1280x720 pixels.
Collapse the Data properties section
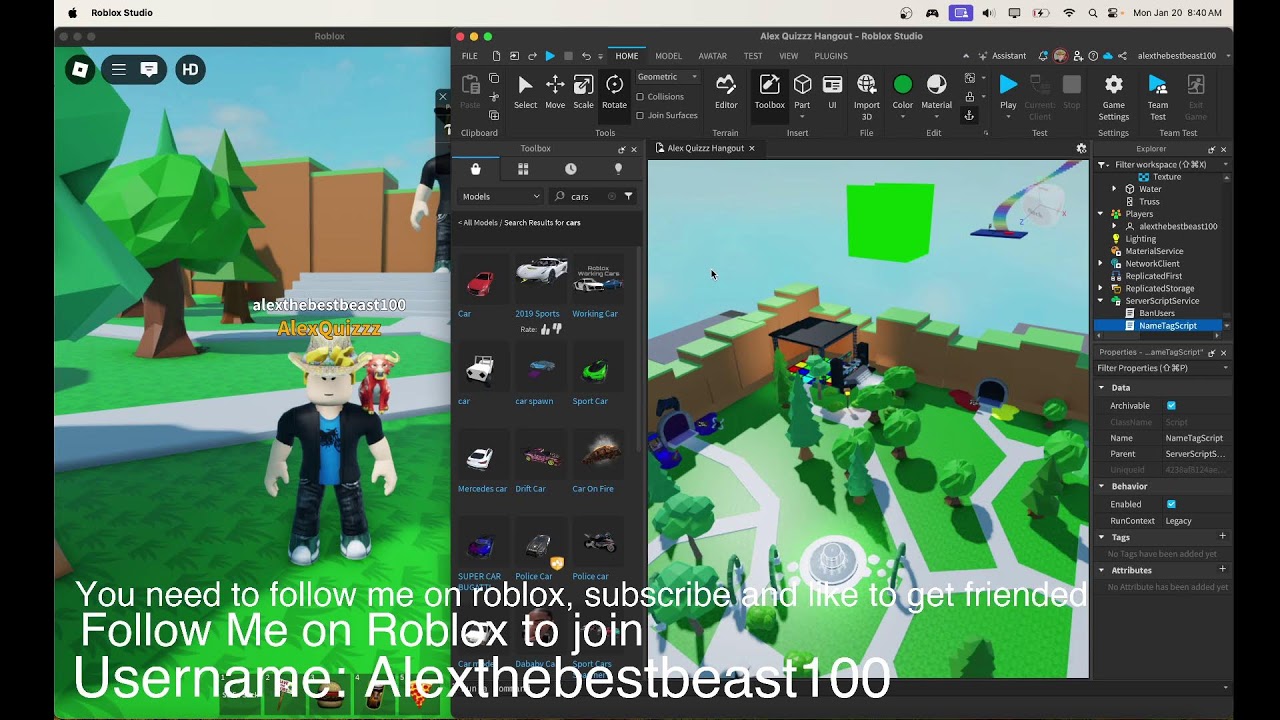coord(1102,388)
